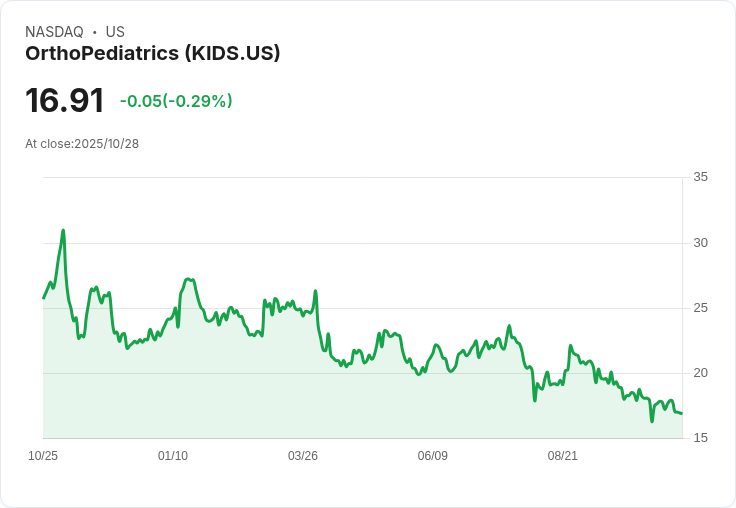Select the 16.91 closing price
Viewport: 736px width, 508px height.
click(x=64, y=100)
